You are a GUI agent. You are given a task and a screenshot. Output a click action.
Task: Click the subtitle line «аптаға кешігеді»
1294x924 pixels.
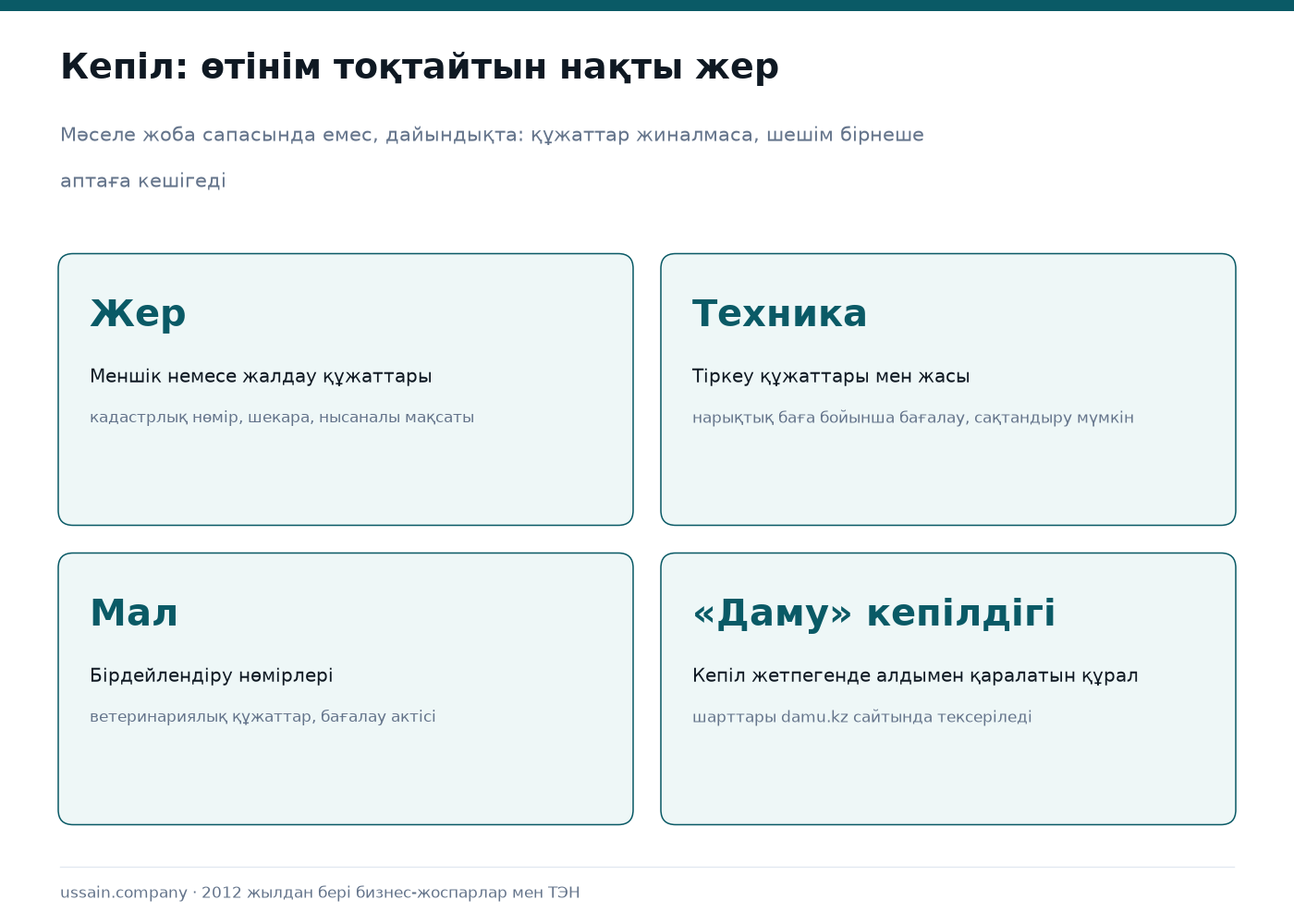pos(143,181)
